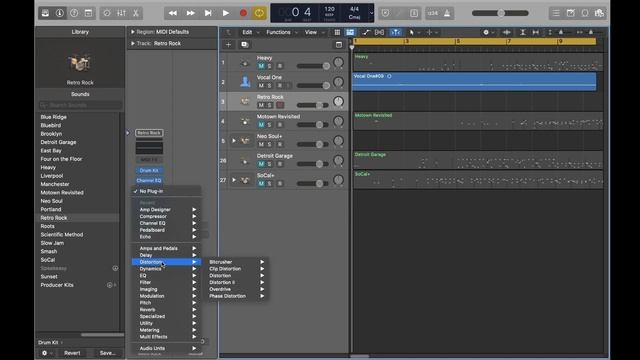Click the Retro Rock setting button on channel strip
This screenshot has height=360, width=640.
point(149,133)
